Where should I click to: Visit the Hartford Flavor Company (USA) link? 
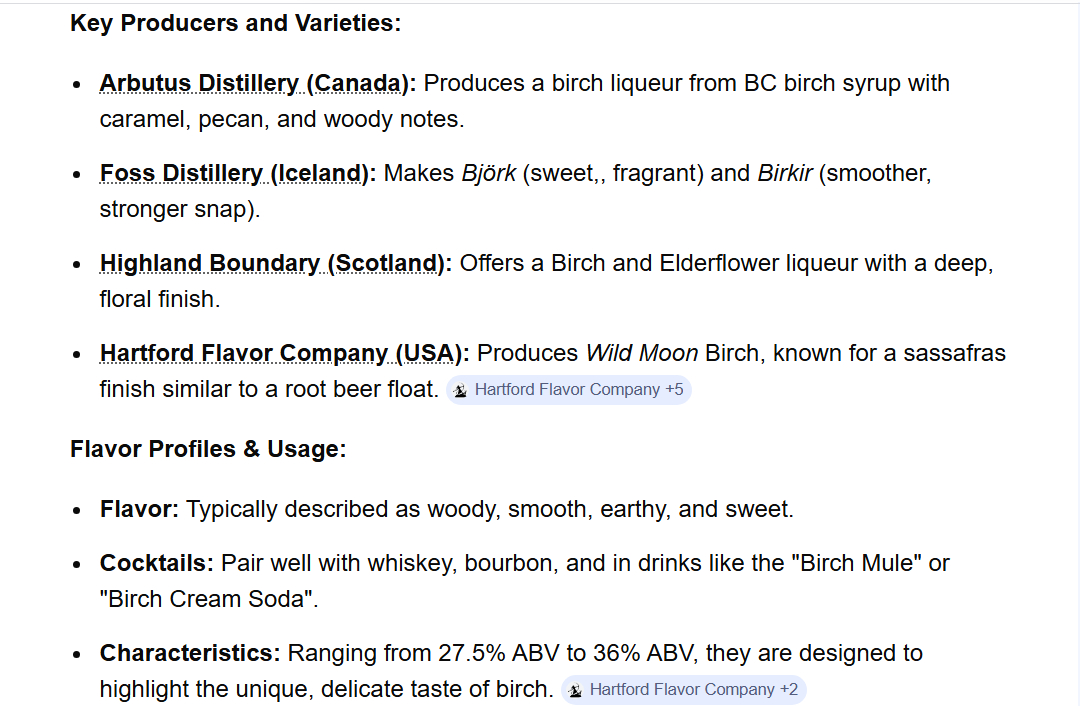coord(283,353)
